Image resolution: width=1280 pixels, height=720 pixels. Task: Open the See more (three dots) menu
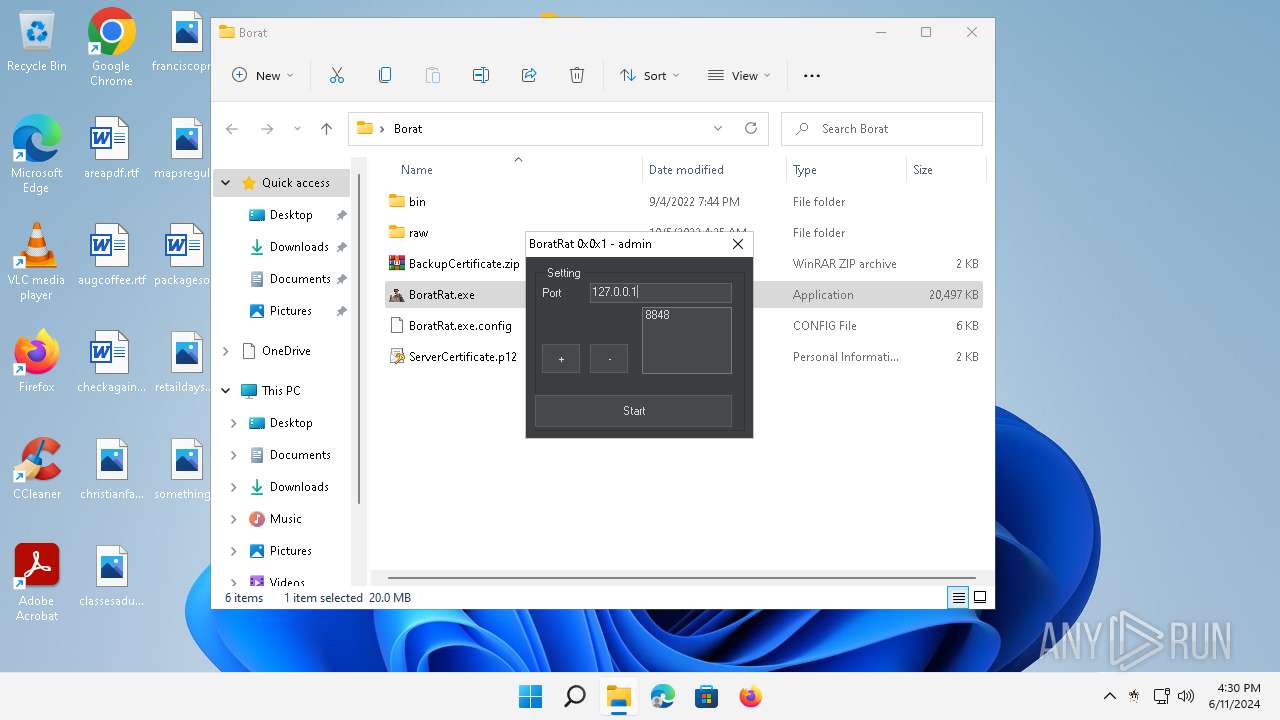tap(812, 75)
